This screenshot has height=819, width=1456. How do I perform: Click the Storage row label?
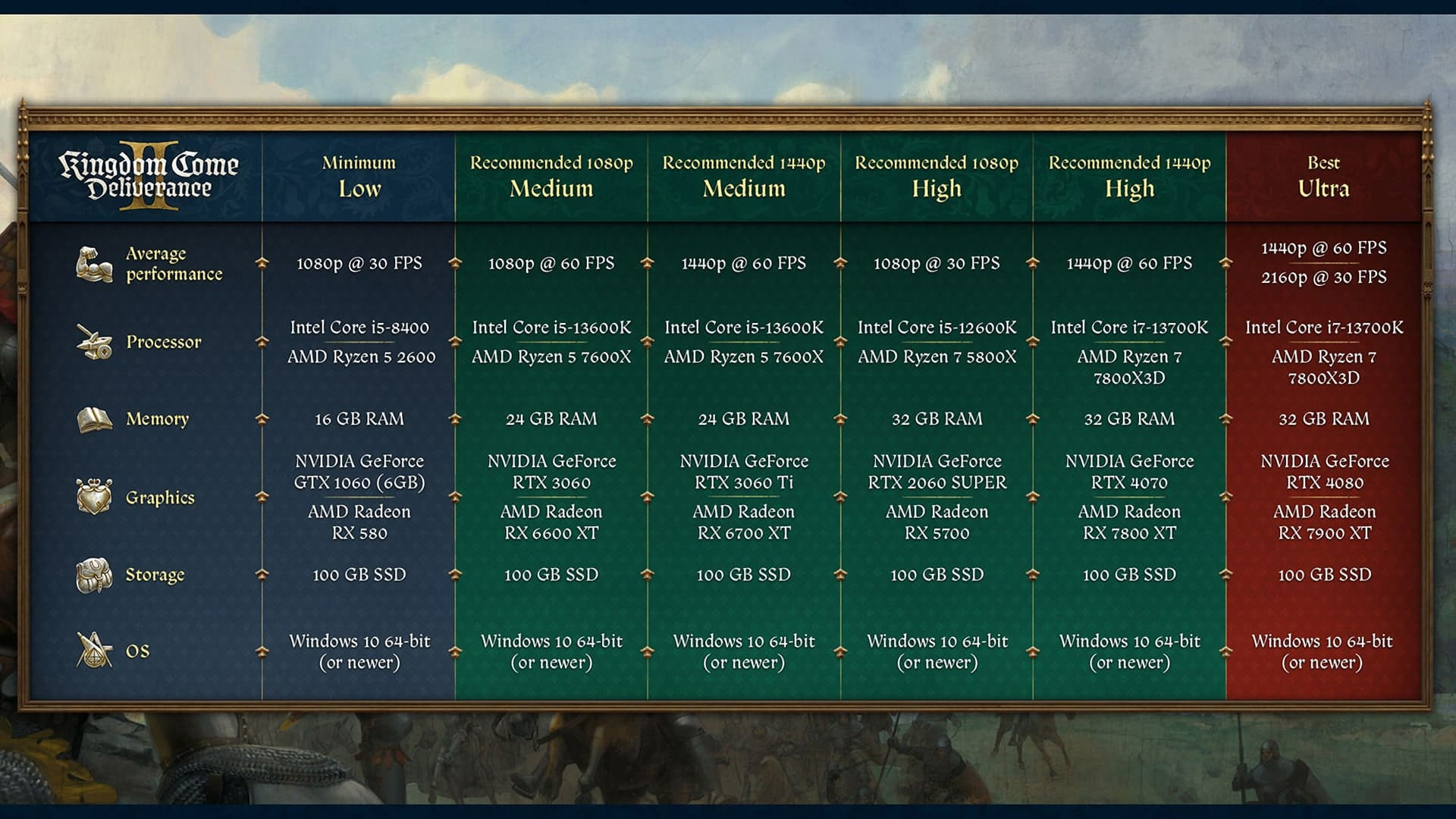click(x=155, y=575)
